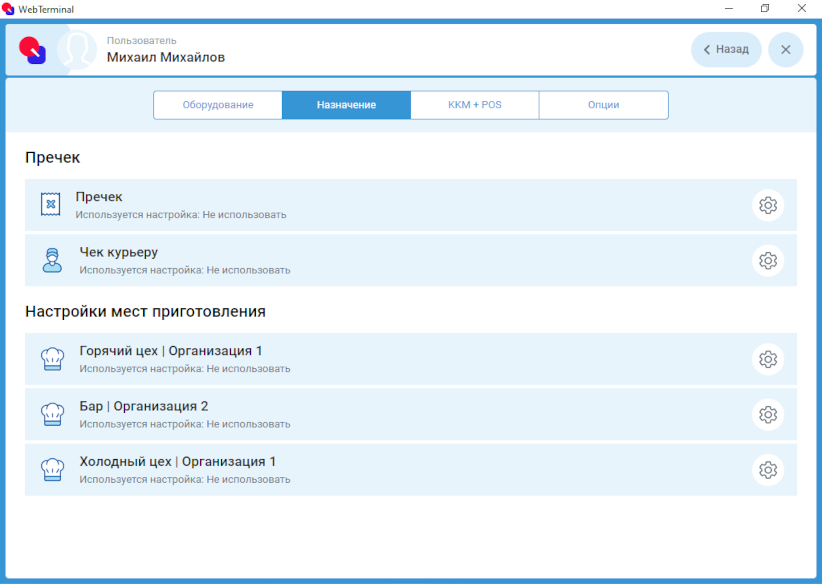Click gear icon for Бар Организация 2

point(767,415)
